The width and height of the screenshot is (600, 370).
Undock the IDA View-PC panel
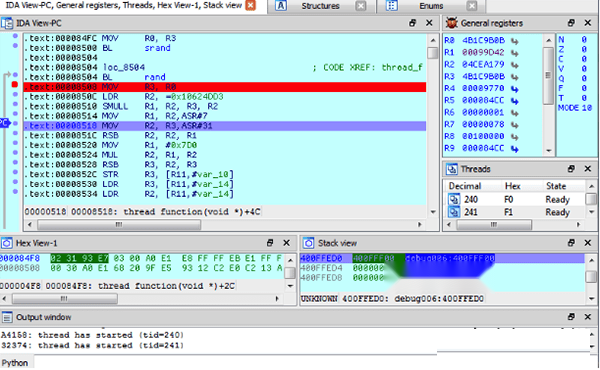point(412,23)
